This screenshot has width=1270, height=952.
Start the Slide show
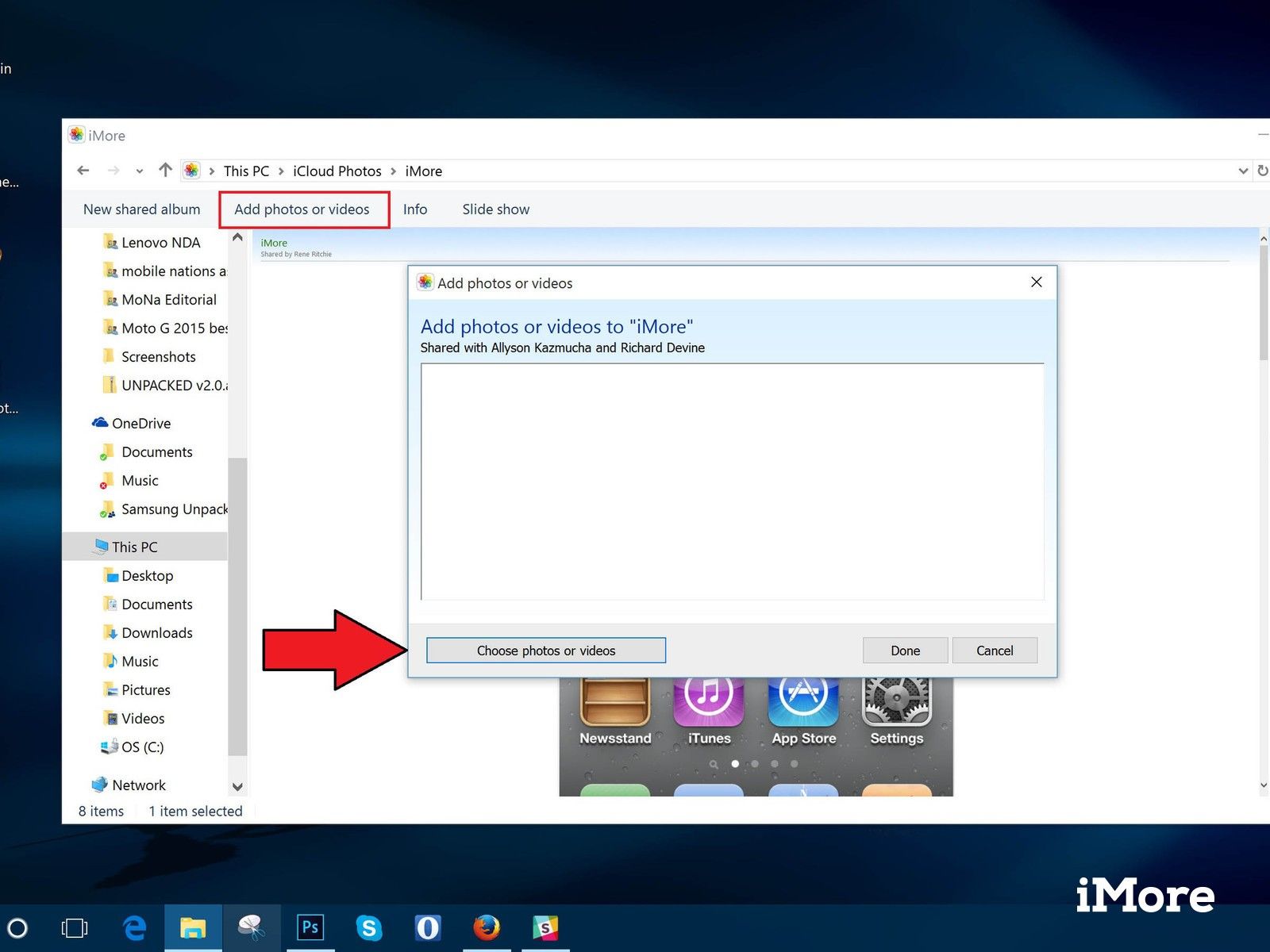[495, 209]
